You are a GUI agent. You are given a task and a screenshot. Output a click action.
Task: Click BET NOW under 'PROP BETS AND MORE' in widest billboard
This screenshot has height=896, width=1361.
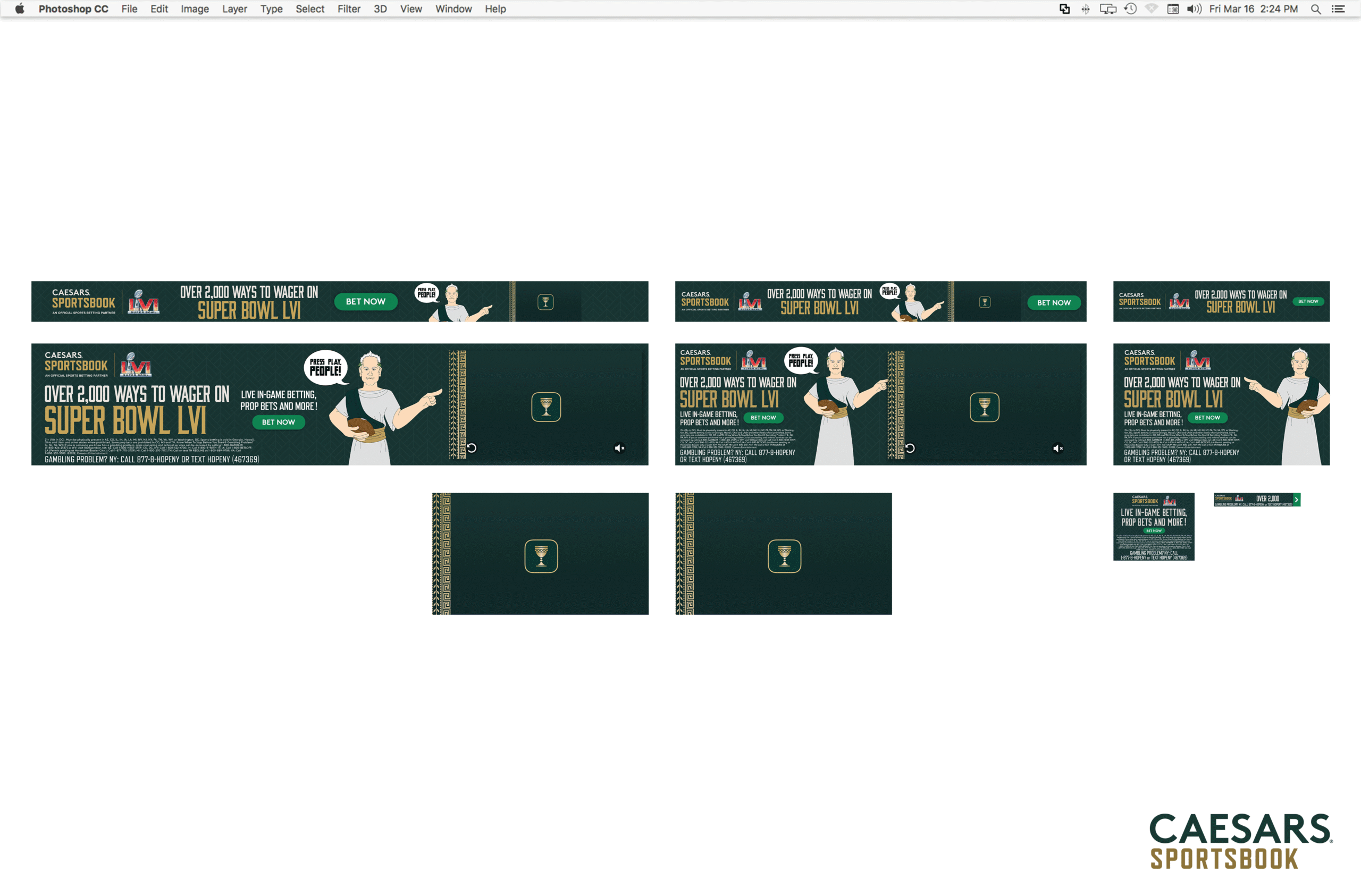279,422
